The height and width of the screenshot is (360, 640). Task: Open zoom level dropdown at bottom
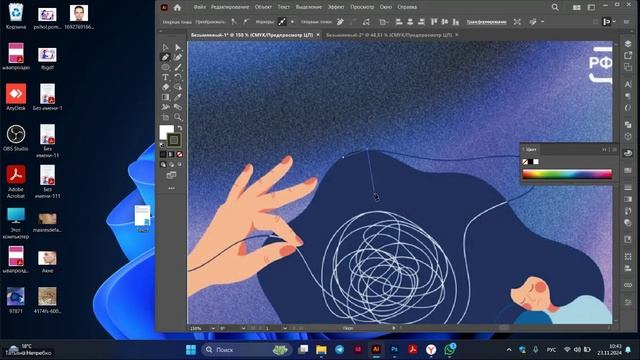[x=213, y=328]
